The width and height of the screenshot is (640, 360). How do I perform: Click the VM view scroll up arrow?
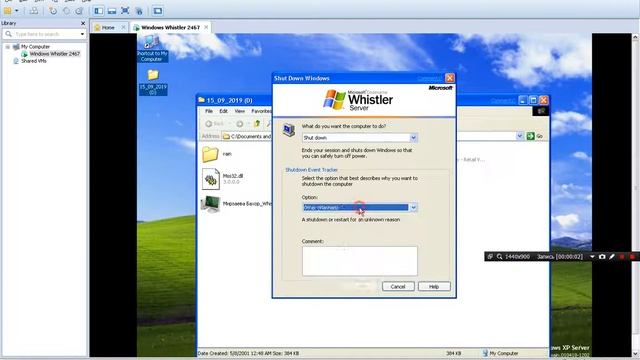636,37
